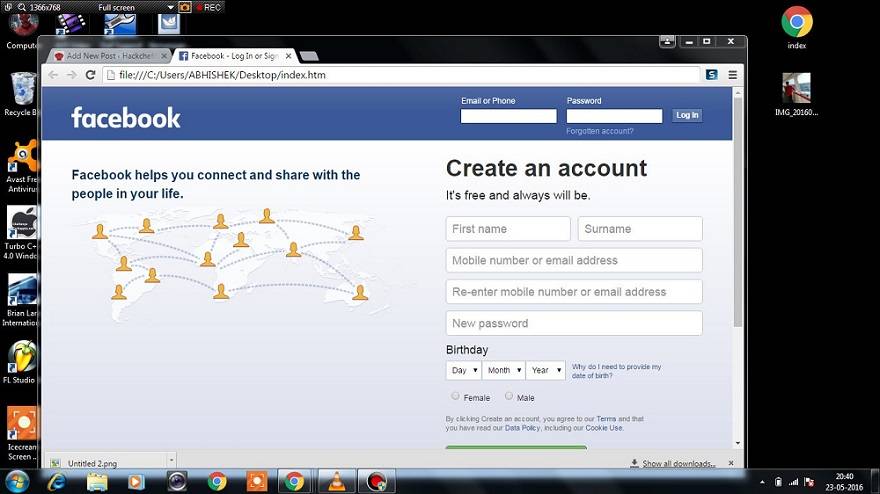880x494 pixels.
Task: Open the Data Policy link
Action: click(x=522, y=428)
